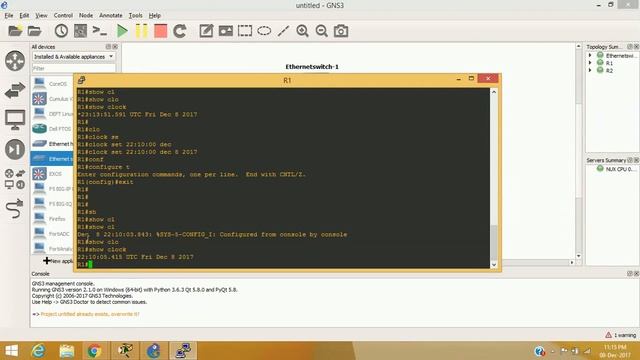Stop all nodes with red square icon

(x=160, y=31)
